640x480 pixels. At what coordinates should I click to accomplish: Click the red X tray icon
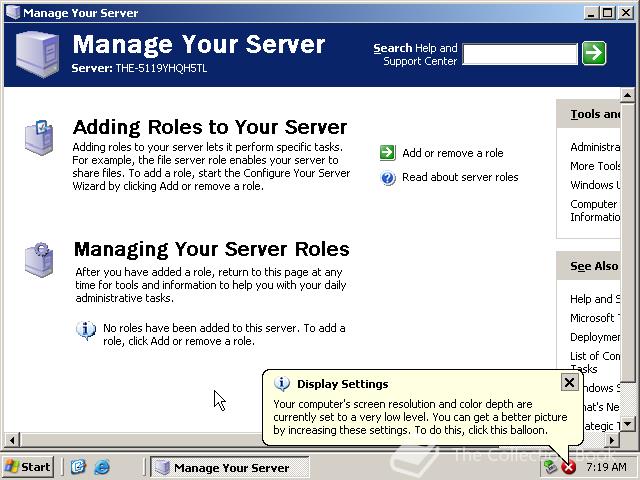click(x=569, y=467)
